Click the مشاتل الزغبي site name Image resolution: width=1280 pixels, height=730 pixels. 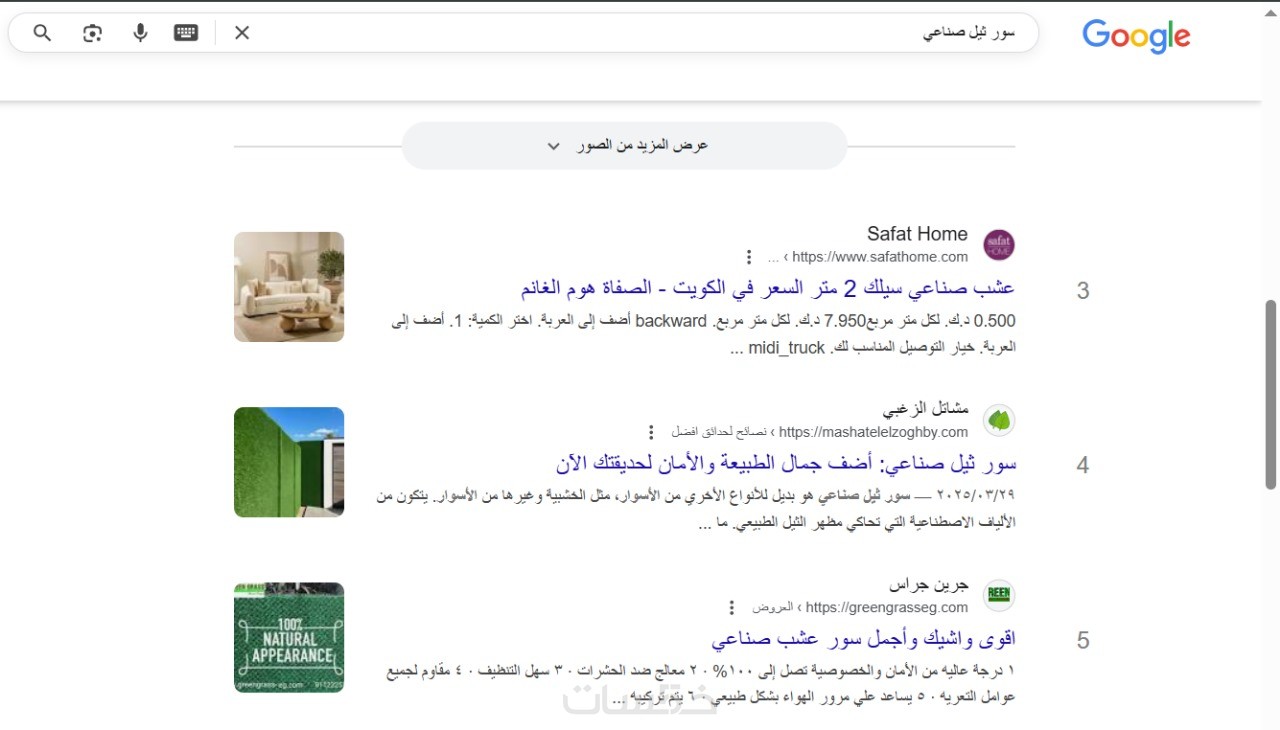coord(925,409)
